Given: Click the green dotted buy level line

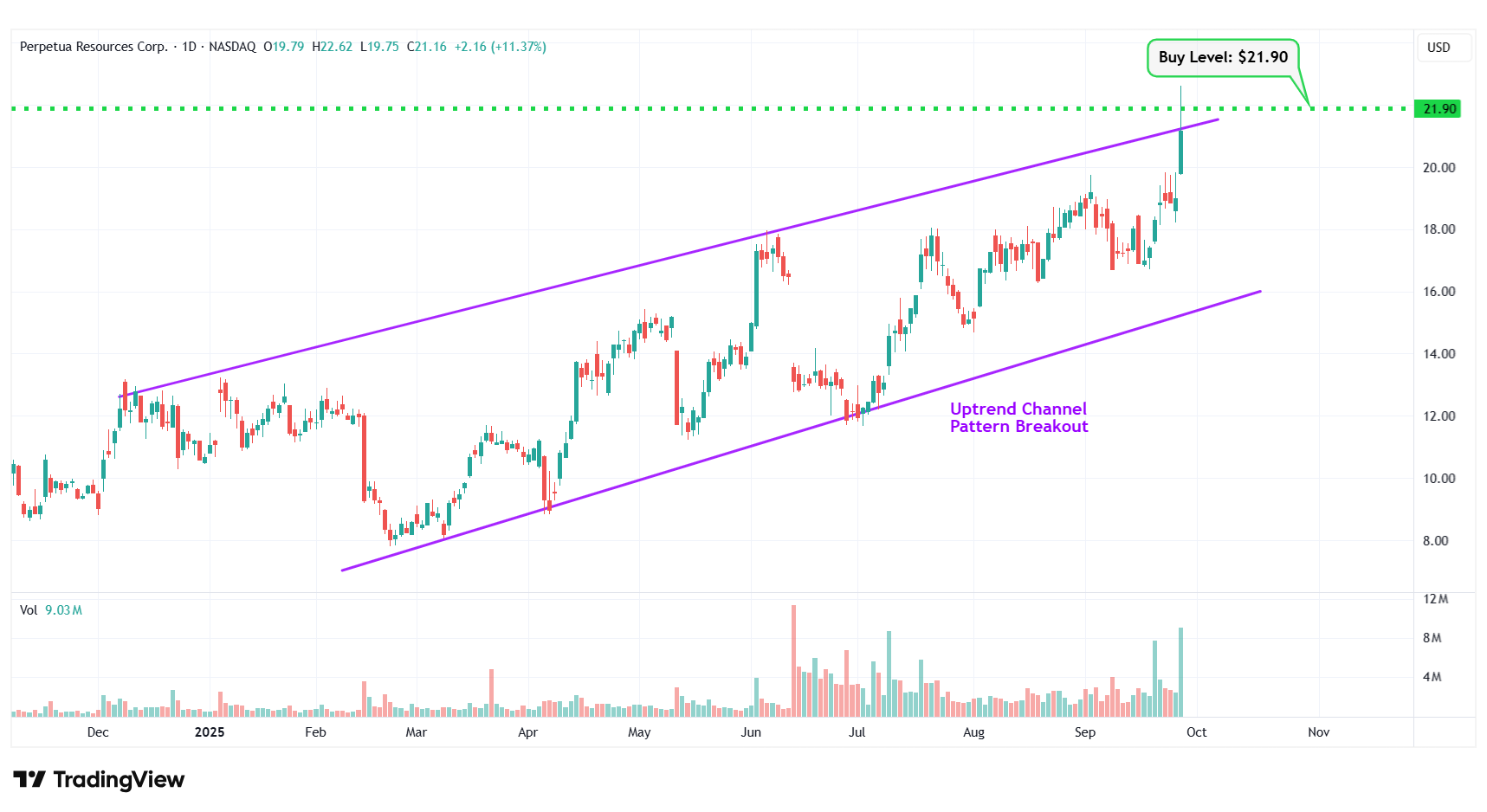Looking at the screenshot, I should (x=606, y=109).
